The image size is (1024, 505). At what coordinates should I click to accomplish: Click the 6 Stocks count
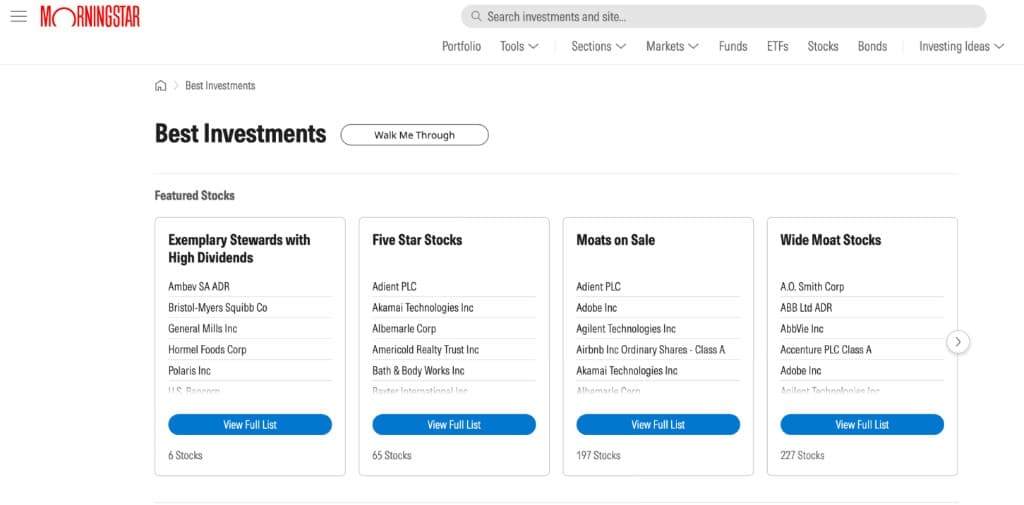185,455
